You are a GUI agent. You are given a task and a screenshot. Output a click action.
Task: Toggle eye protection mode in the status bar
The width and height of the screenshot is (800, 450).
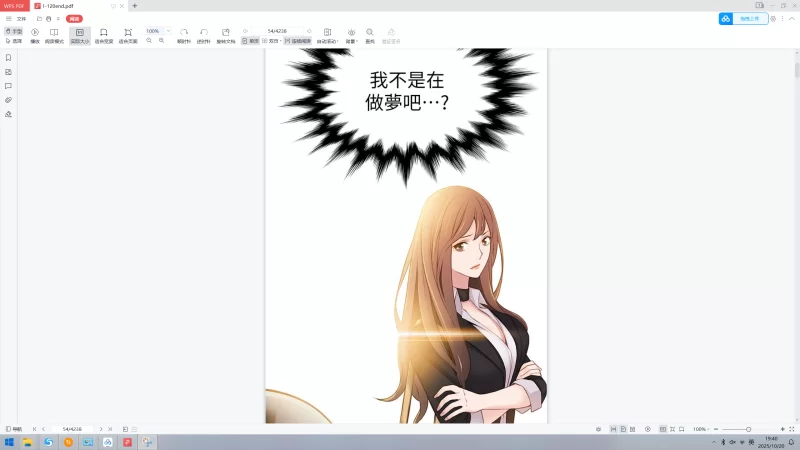tap(598, 429)
